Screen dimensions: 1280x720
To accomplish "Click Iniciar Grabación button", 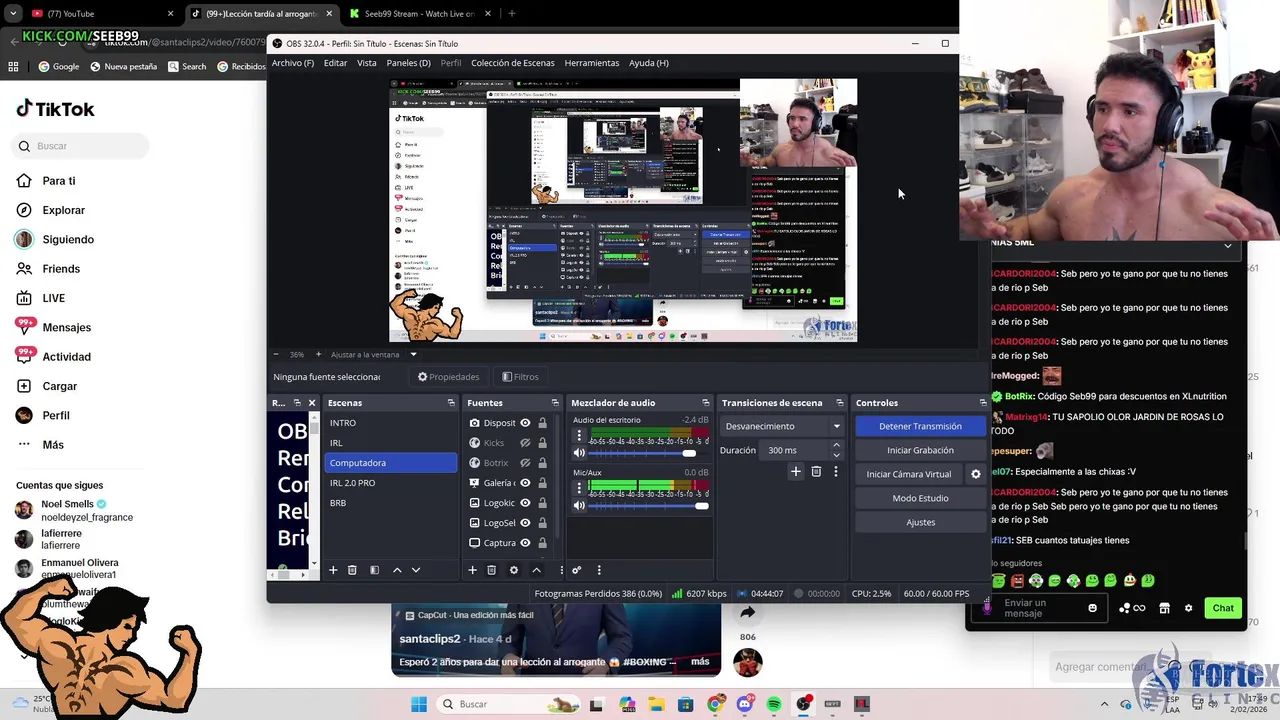I will pos(920,450).
